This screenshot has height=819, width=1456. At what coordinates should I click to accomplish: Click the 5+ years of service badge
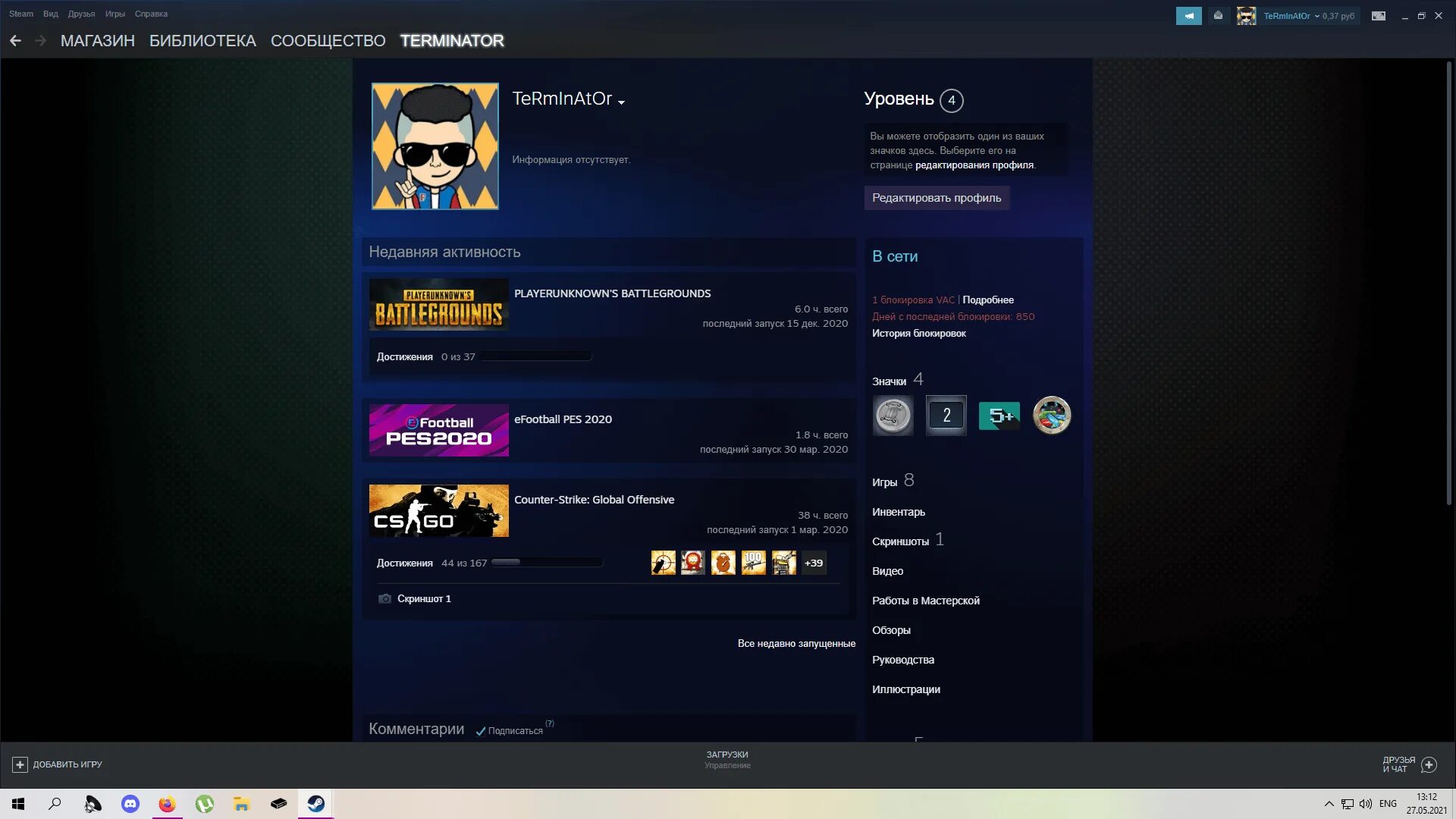pos(999,416)
